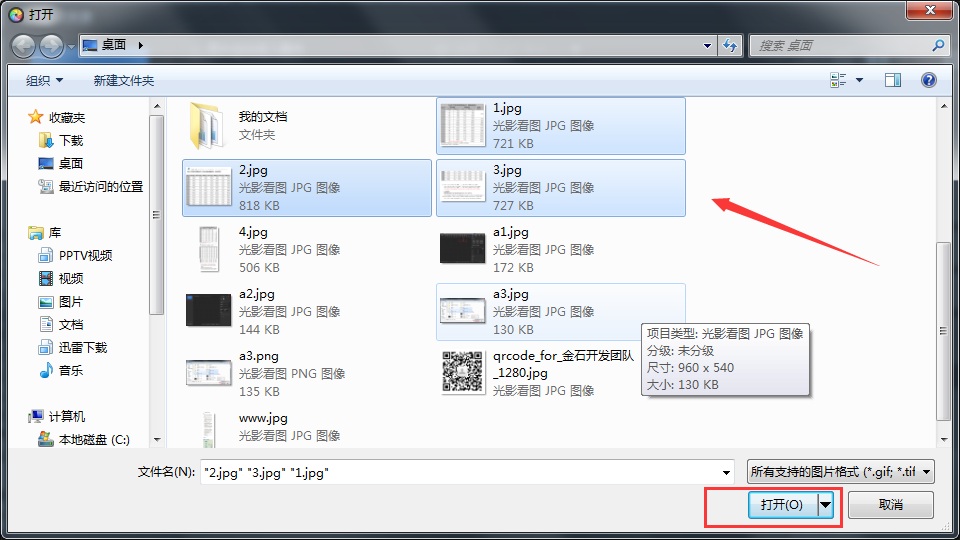Expand the 打开 button split arrow
This screenshot has width=960, height=540.
click(x=826, y=505)
